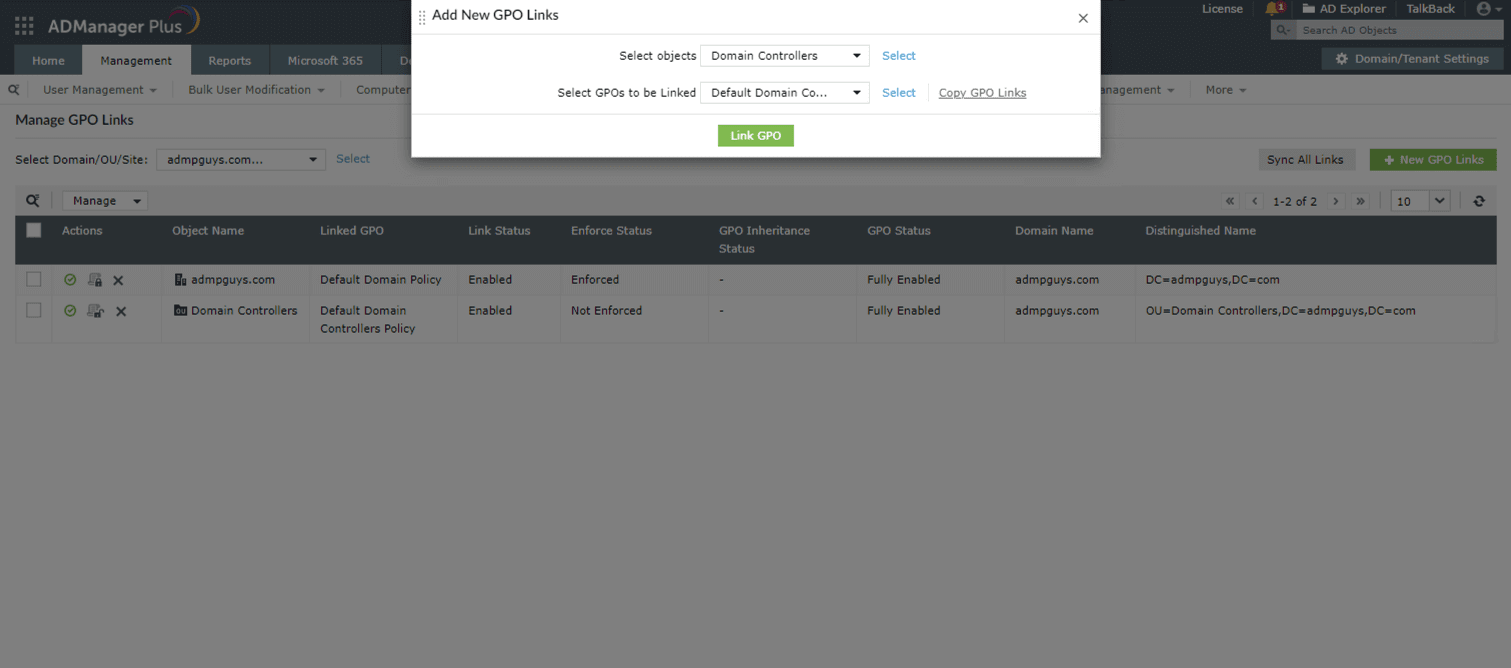Image resolution: width=1511 pixels, height=668 pixels.
Task: Expand the More menu
Action: click(x=1226, y=90)
